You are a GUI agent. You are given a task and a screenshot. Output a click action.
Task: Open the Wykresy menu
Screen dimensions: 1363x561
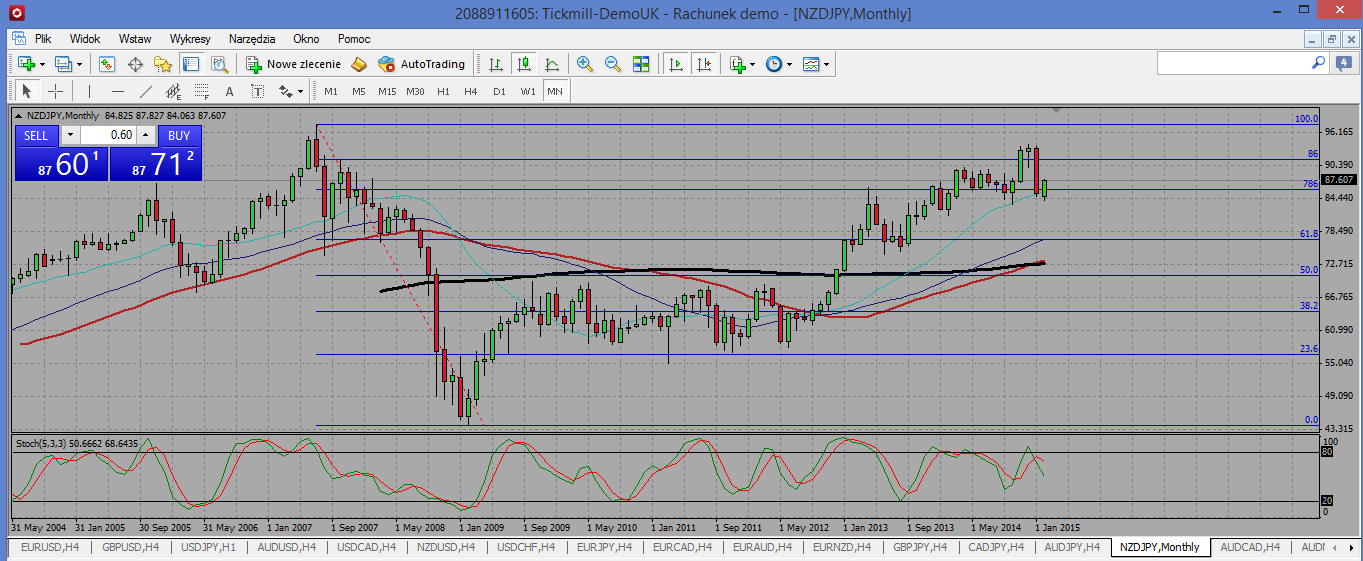coord(190,39)
